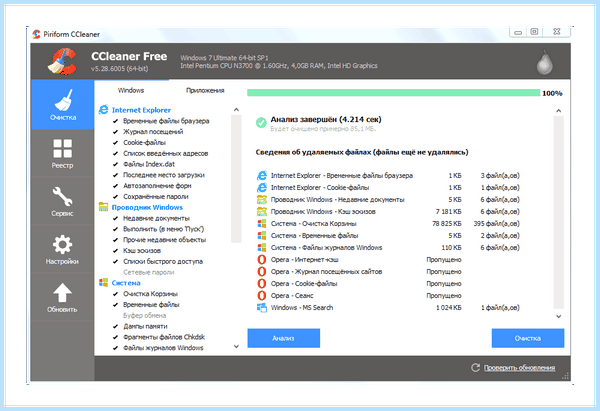
Task: Click the results panel scroll down arrow
Action: [x=559, y=316]
